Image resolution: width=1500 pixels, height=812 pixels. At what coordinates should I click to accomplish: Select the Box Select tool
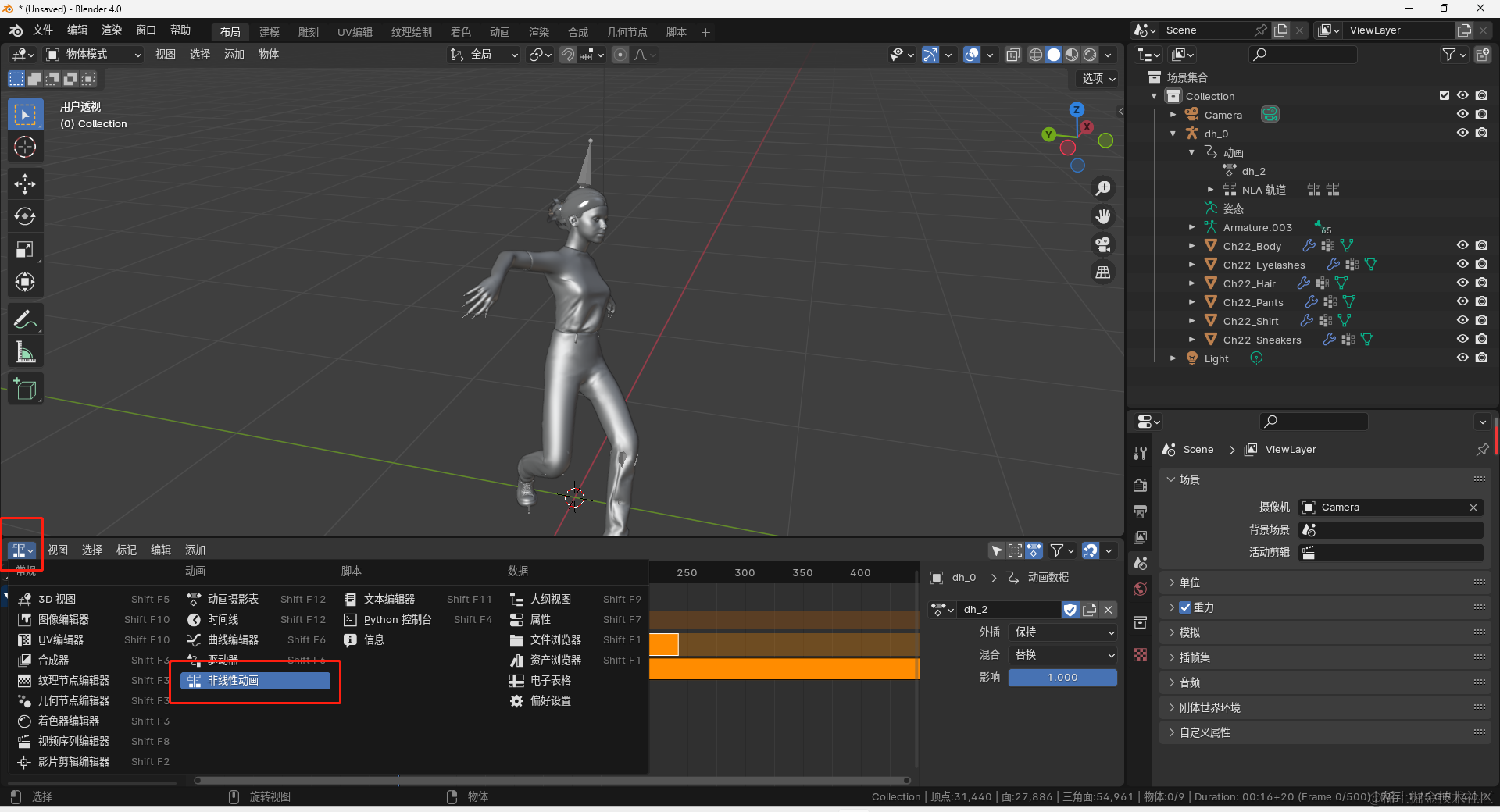25,115
